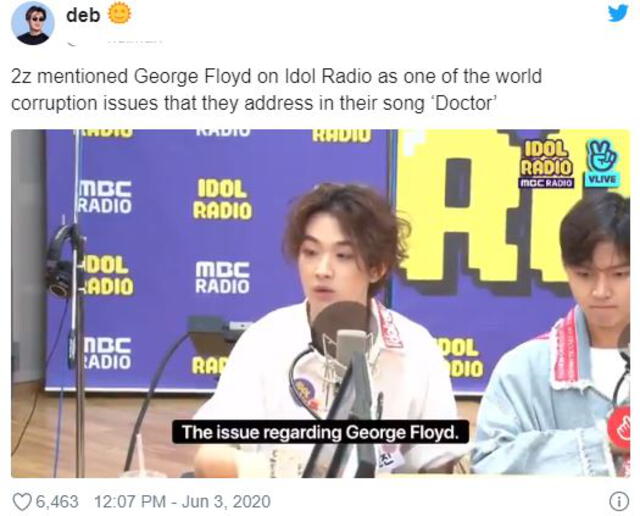The width and height of the screenshot is (640, 516).
Task: Click the Idol Radio logo overlay
Action: click(x=547, y=164)
